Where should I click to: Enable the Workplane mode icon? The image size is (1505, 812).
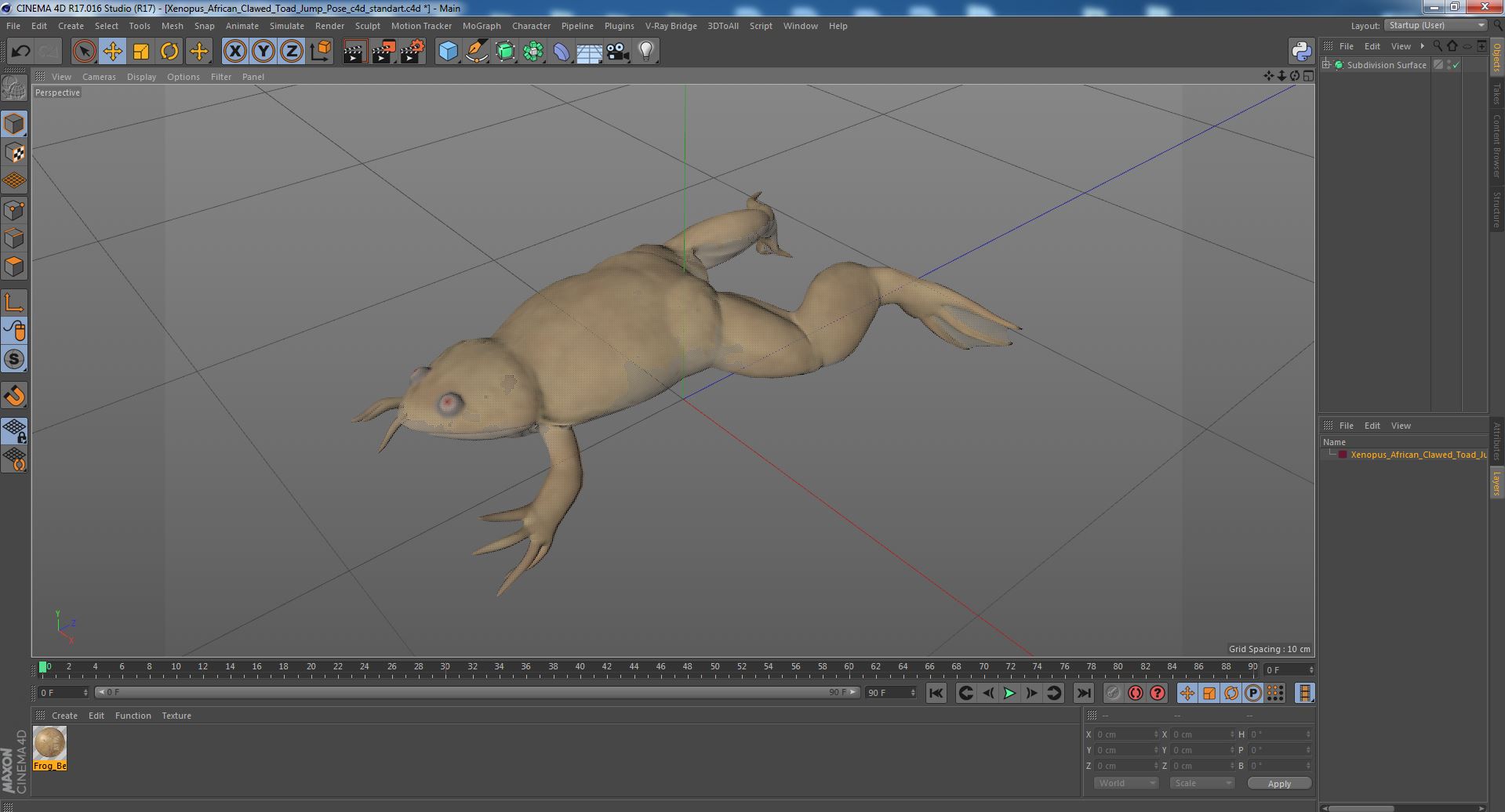click(x=14, y=181)
